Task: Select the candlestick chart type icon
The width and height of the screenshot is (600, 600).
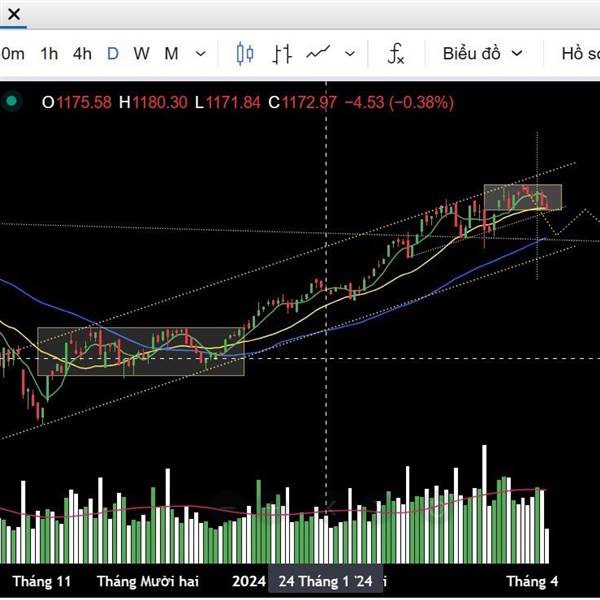Action: point(245,54)
